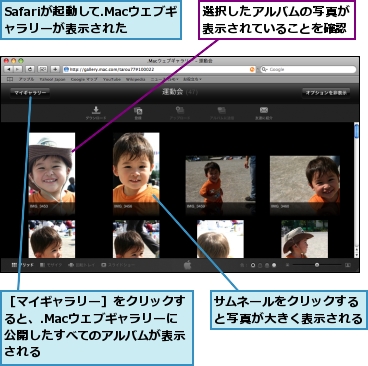Image resolution: width=368 pixels, height=366 pixels.
Task: Open second-row thumbnail of boy before crowd
Action: [52, 239]
